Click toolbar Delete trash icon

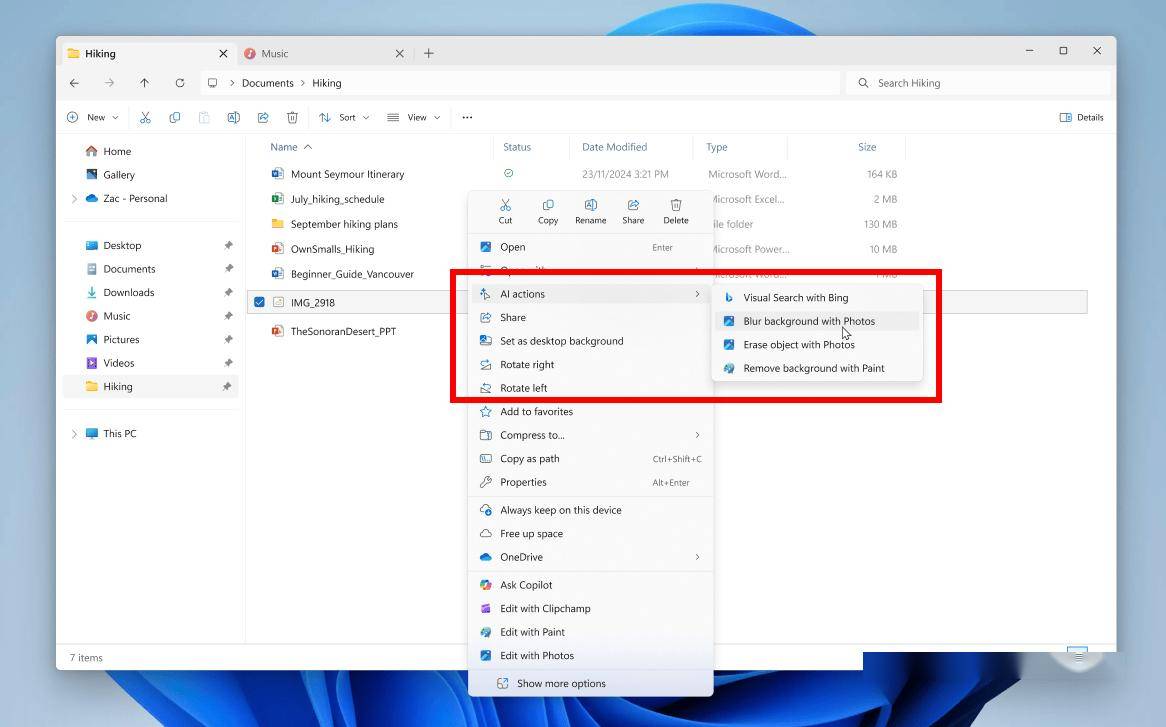(x=292, y=117)
